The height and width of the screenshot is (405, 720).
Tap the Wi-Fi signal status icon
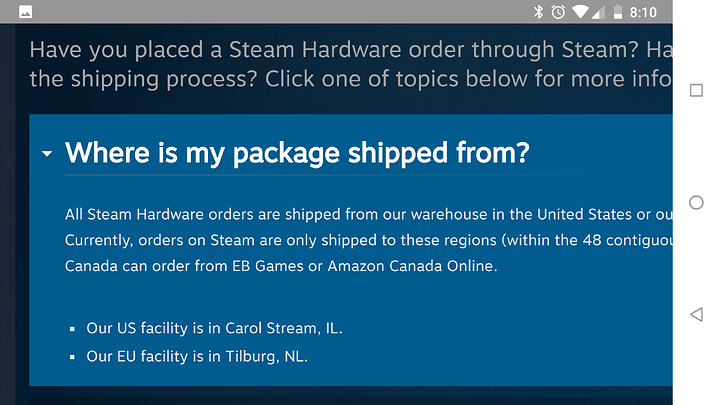click(580, 12)
